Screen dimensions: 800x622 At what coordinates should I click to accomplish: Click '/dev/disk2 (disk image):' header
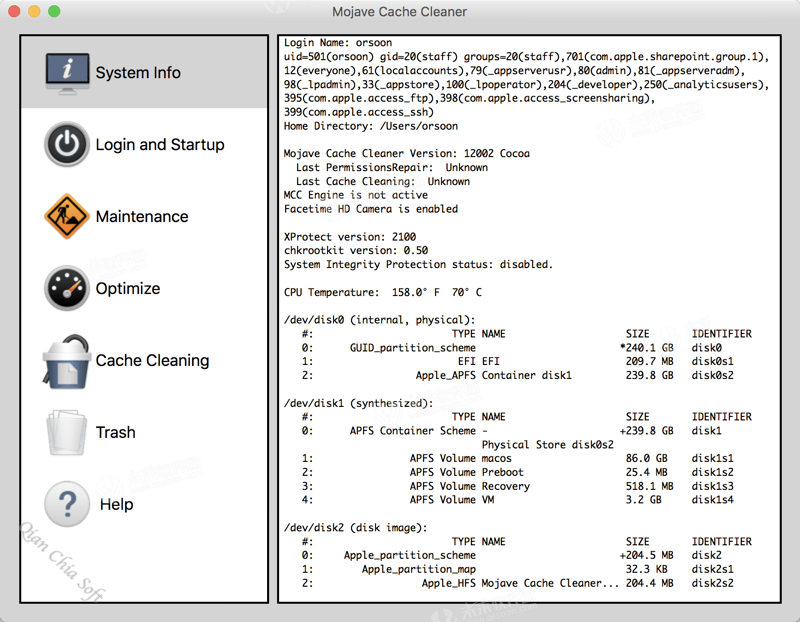[356, 528]
